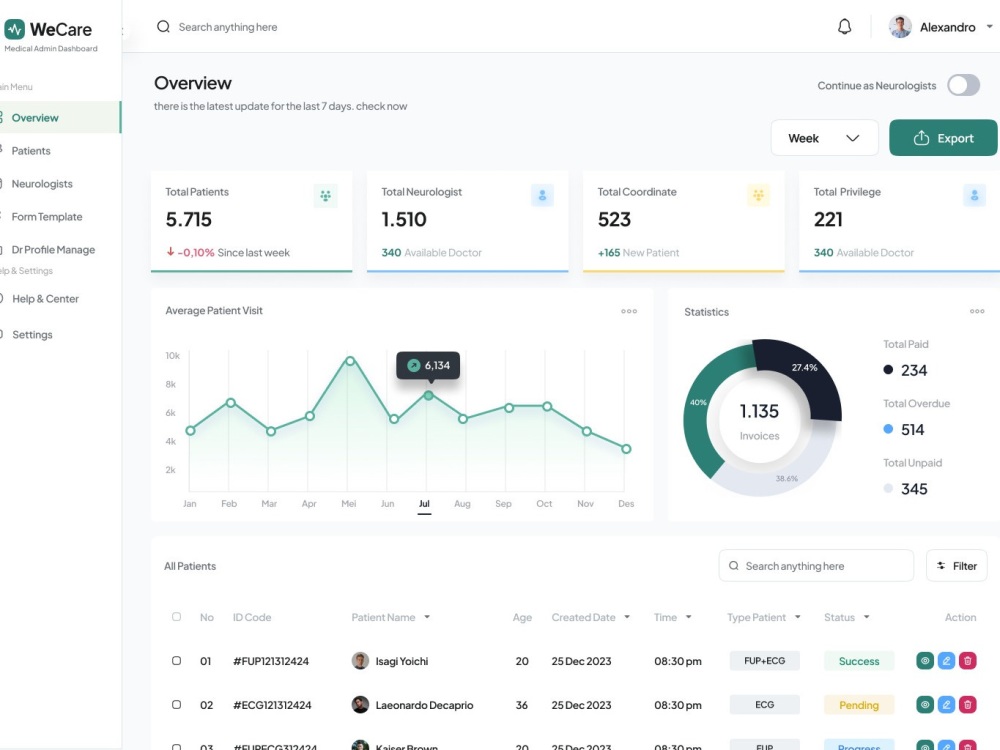
Task: Click the Pending status badge
Action: tap(858, 705)
